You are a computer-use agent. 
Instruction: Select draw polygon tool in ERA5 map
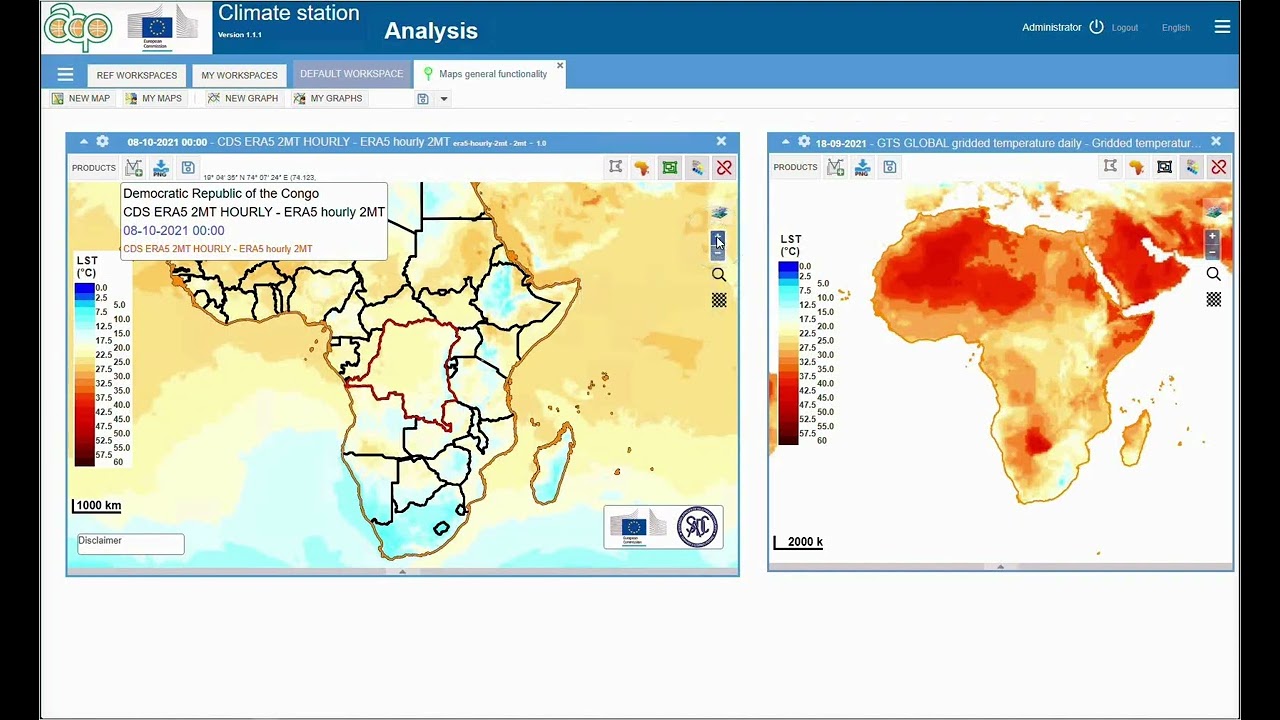(x=616, y=167)
